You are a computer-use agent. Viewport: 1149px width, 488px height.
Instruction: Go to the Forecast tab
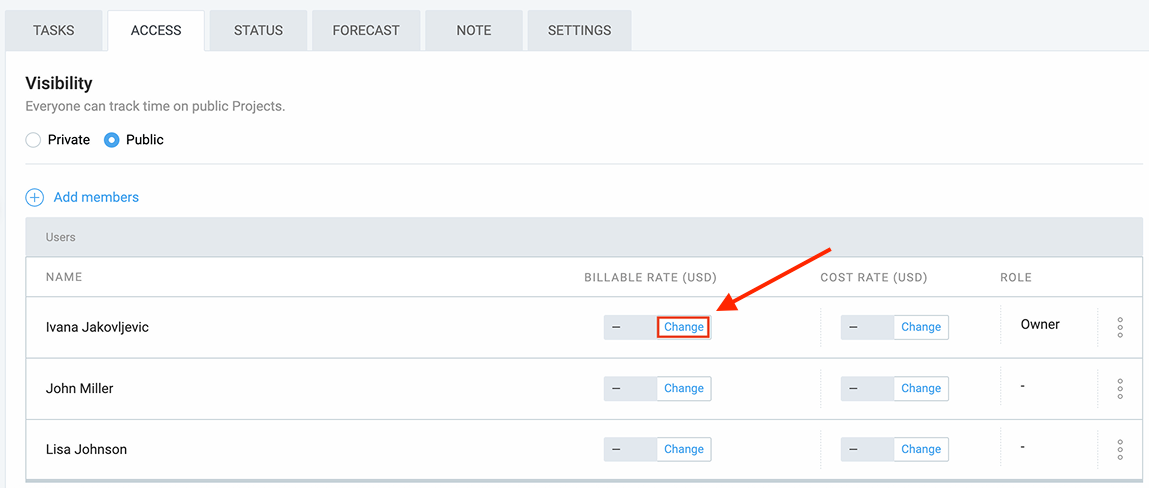[x=367, y=30]
